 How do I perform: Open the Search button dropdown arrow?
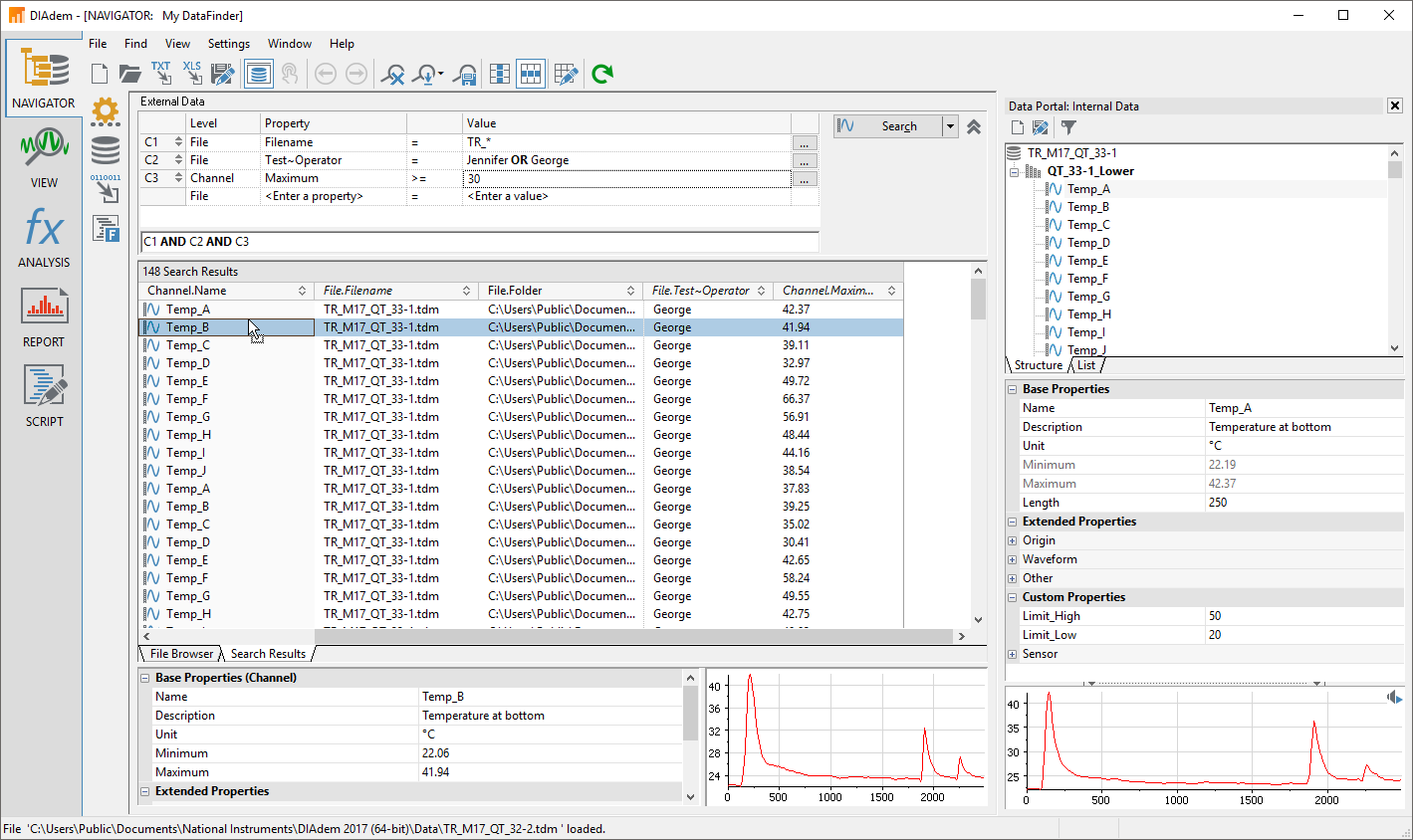coord(950,126)
